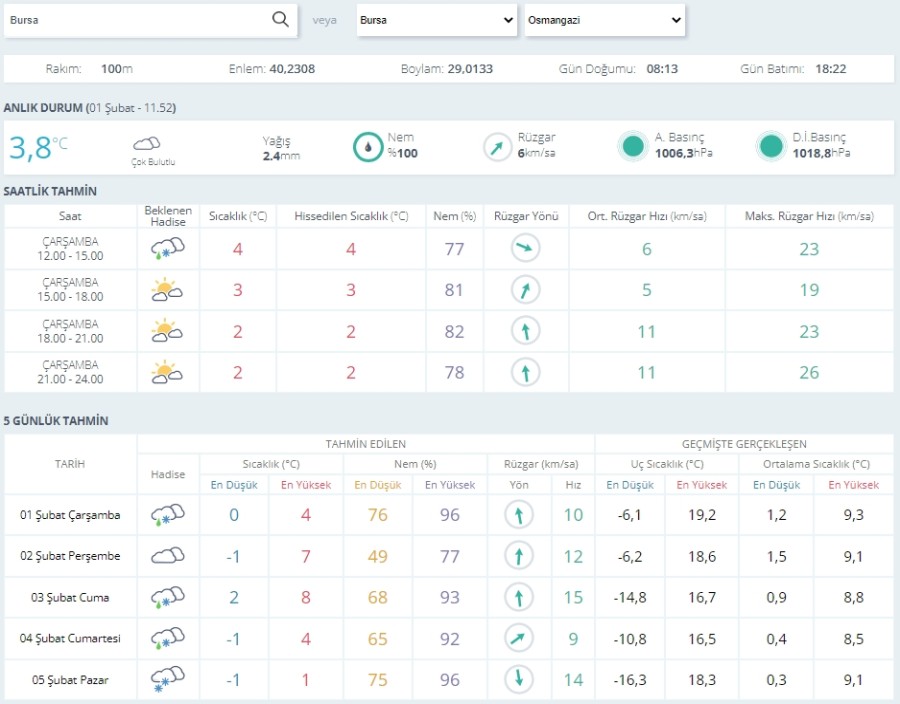Click wind direction icon for 04 Şubat Cumartesi
900x704 pixels.
519,639
